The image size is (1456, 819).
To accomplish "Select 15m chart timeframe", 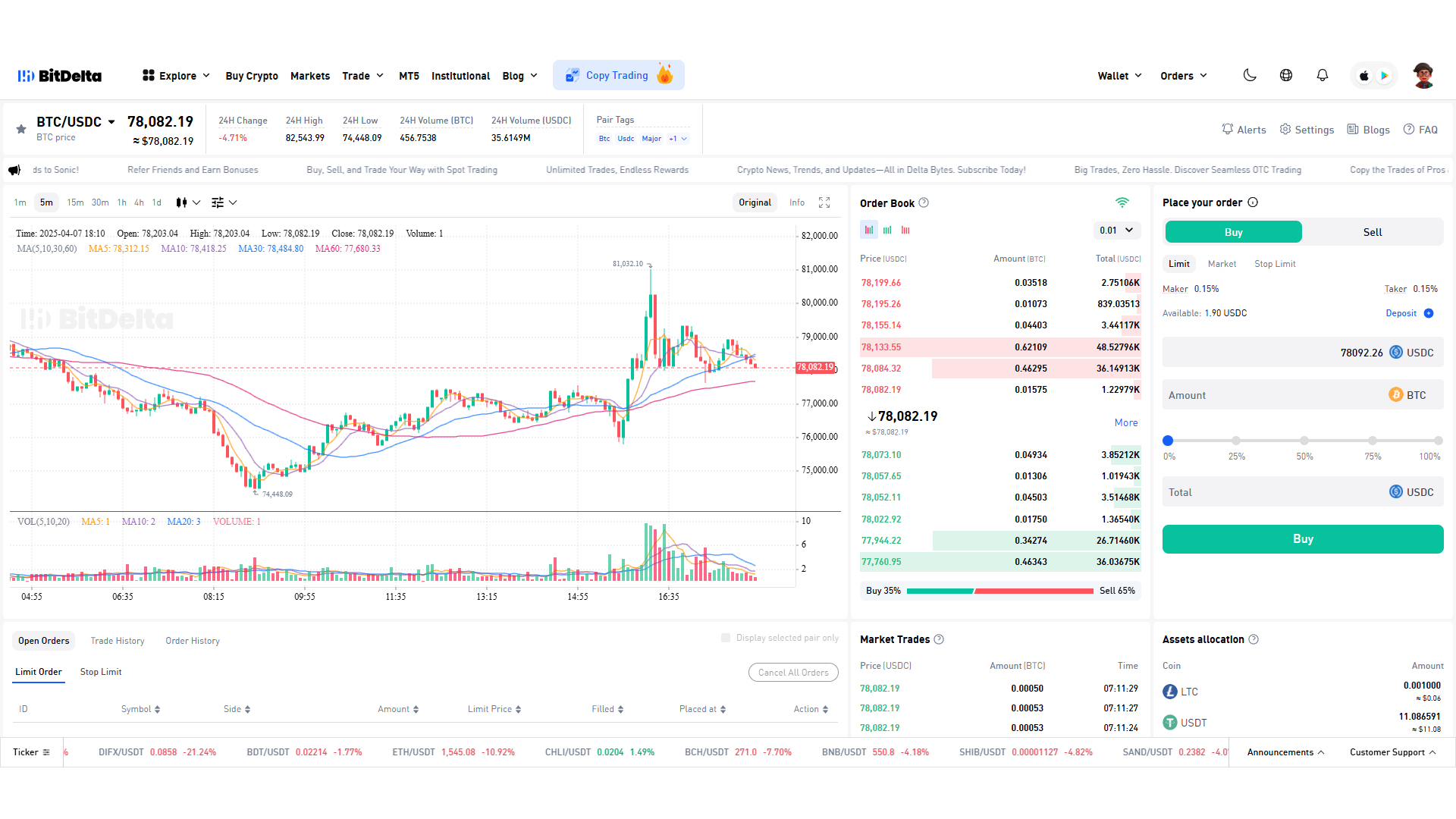I will point(75,202).
